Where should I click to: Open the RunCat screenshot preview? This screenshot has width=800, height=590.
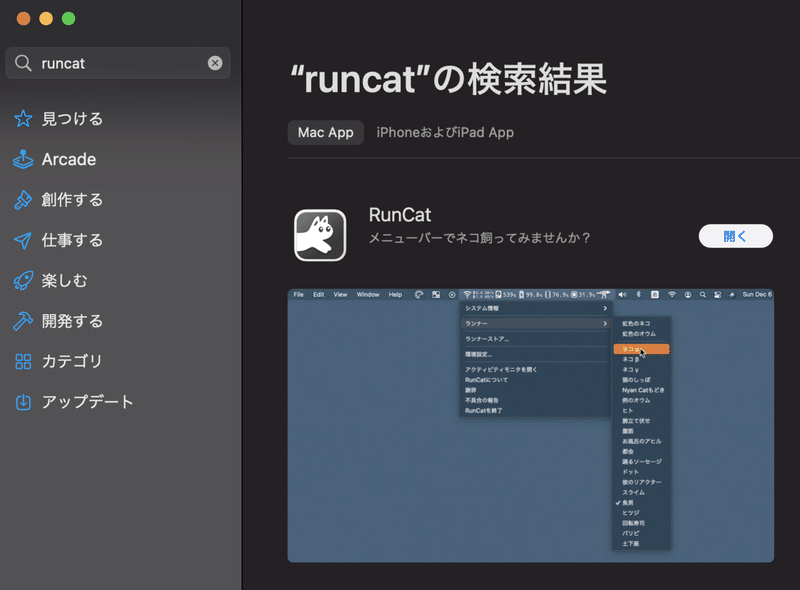point(531,426)
